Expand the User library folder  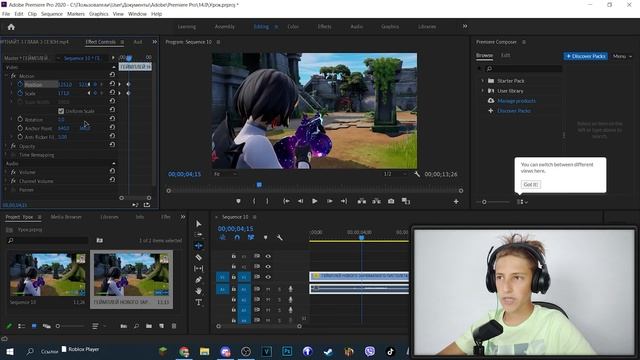pyautogui.click(x=482, y=91)
